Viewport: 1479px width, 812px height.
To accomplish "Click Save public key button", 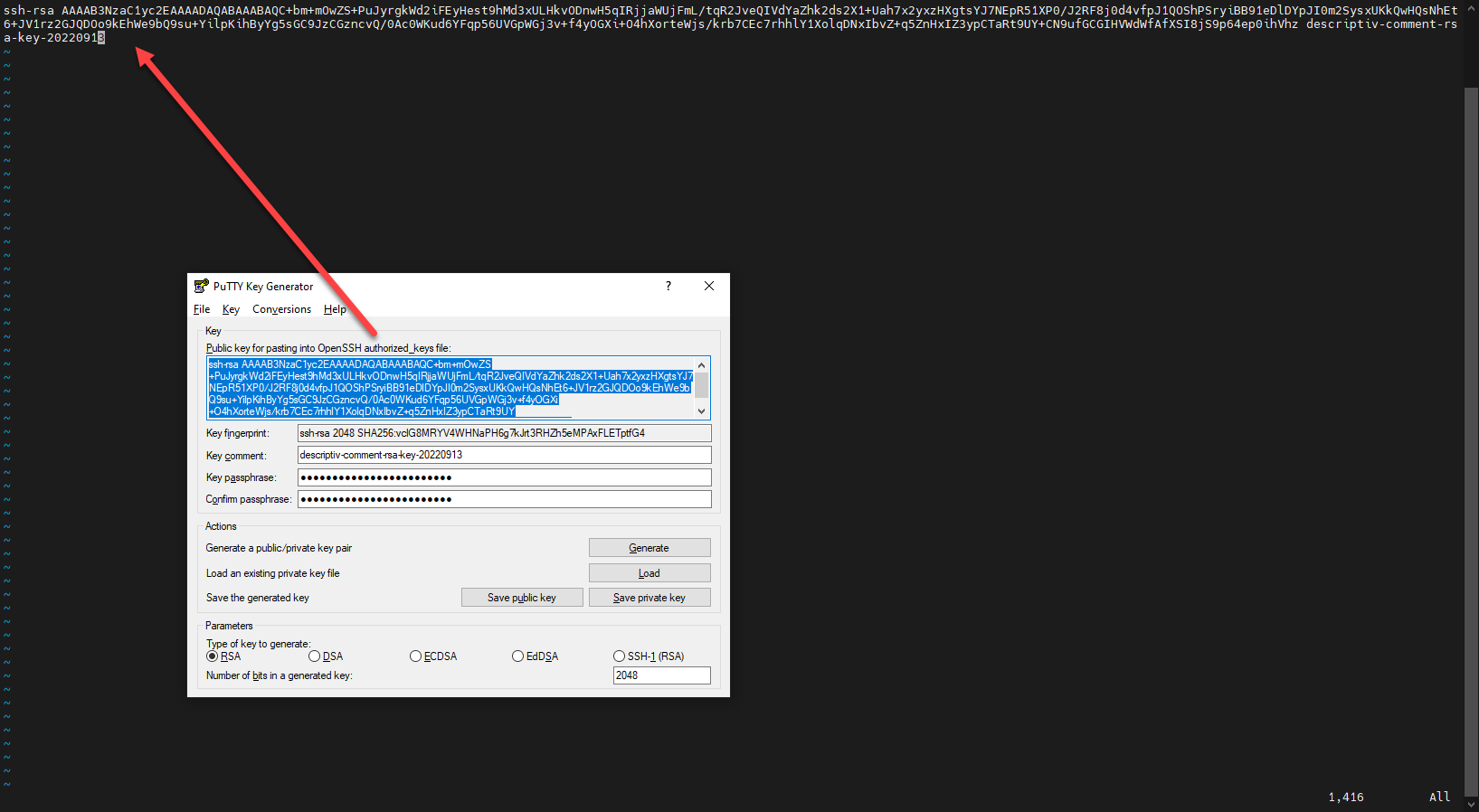I will (522, 598).
